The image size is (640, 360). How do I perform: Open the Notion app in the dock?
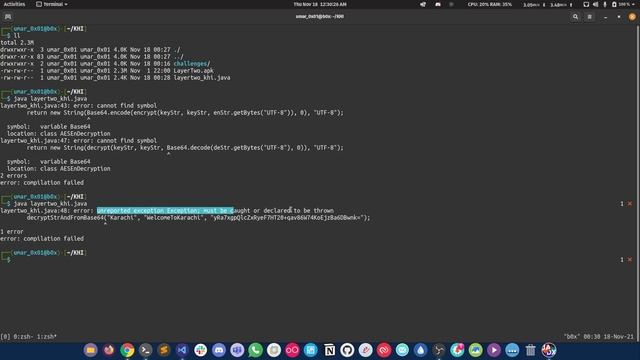point(329,350)
